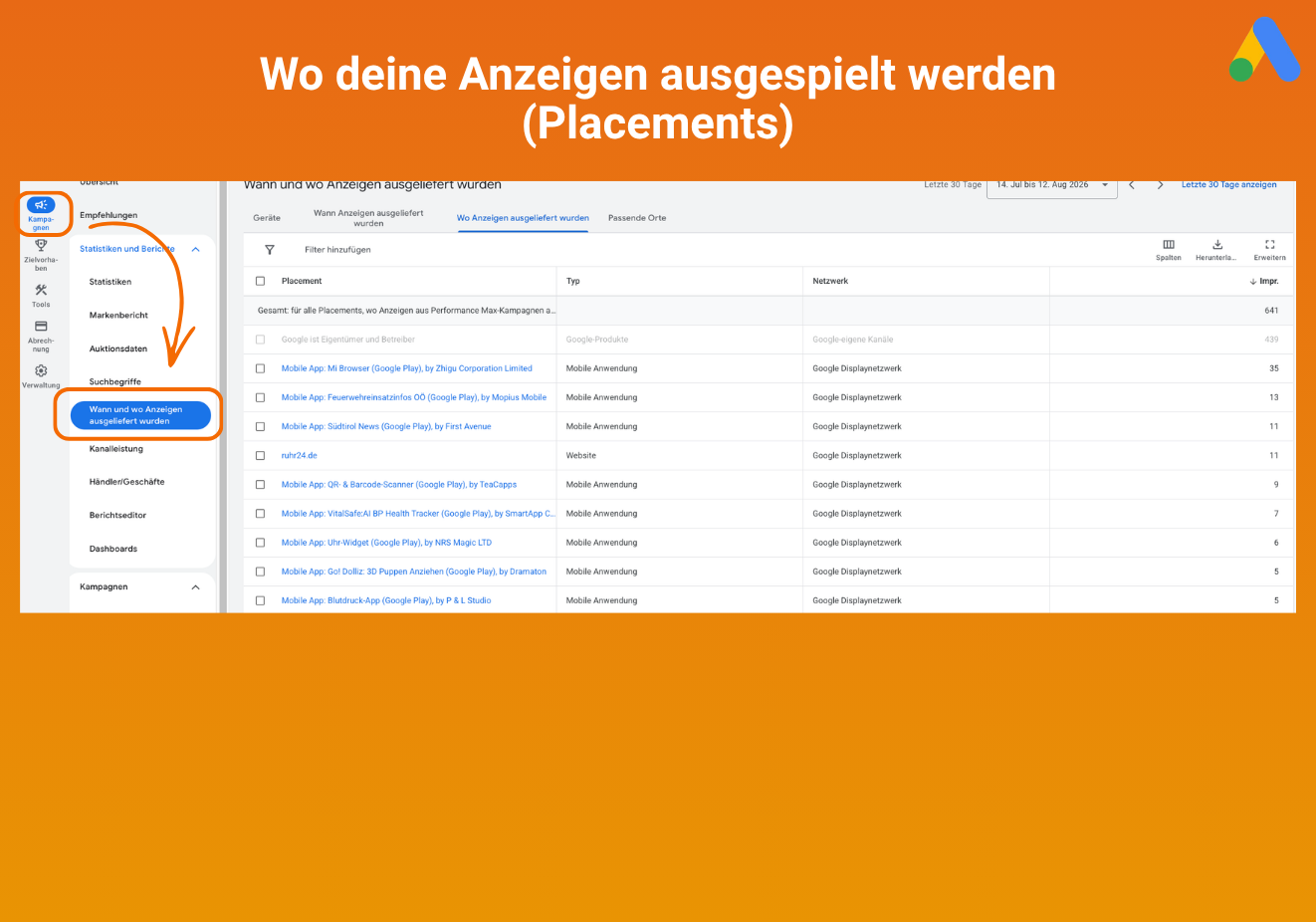Click the Herunterladen download icon
The image size is (1316, 922).
[1217, 245]
